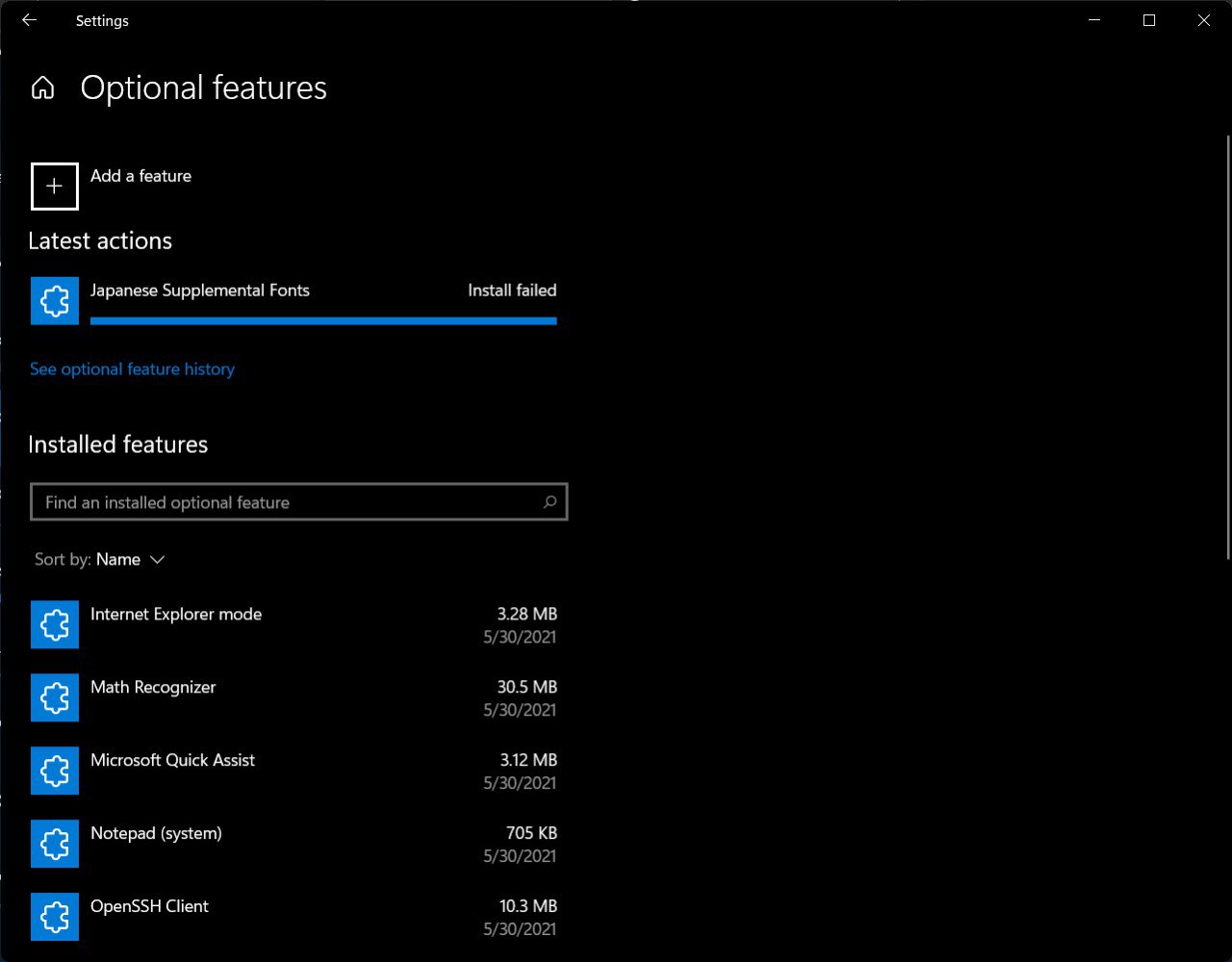
Task: Click the Settings window title text
Action: [102, 20]
